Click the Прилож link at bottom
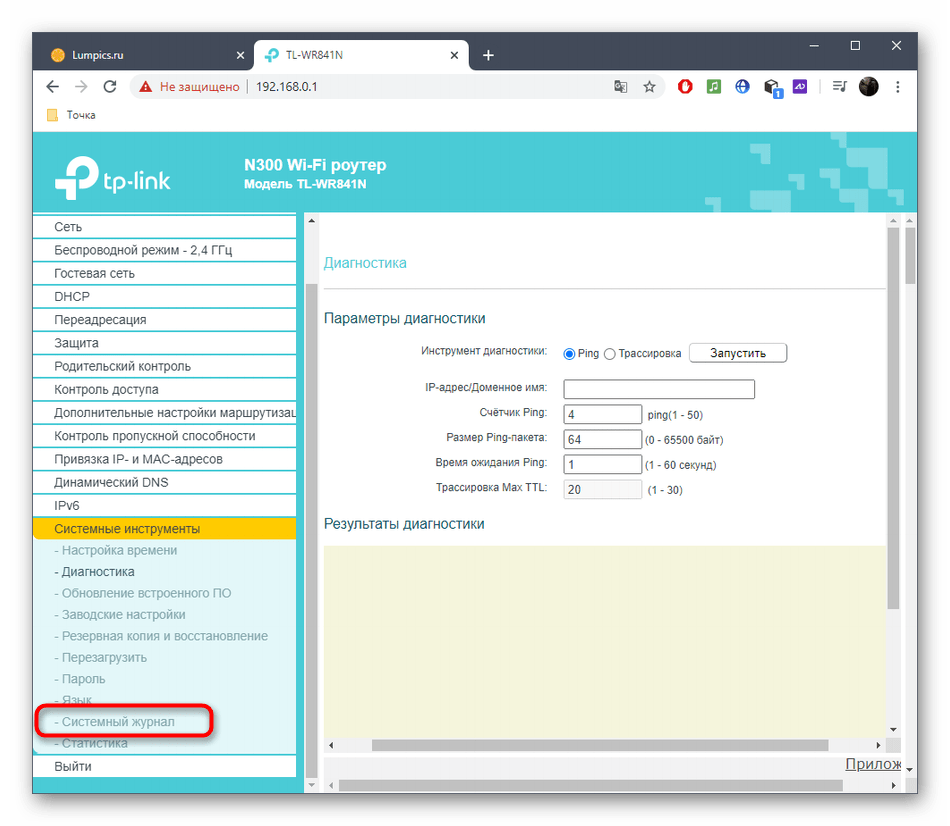Screen dimensions: 950x826 pos(873,764)
